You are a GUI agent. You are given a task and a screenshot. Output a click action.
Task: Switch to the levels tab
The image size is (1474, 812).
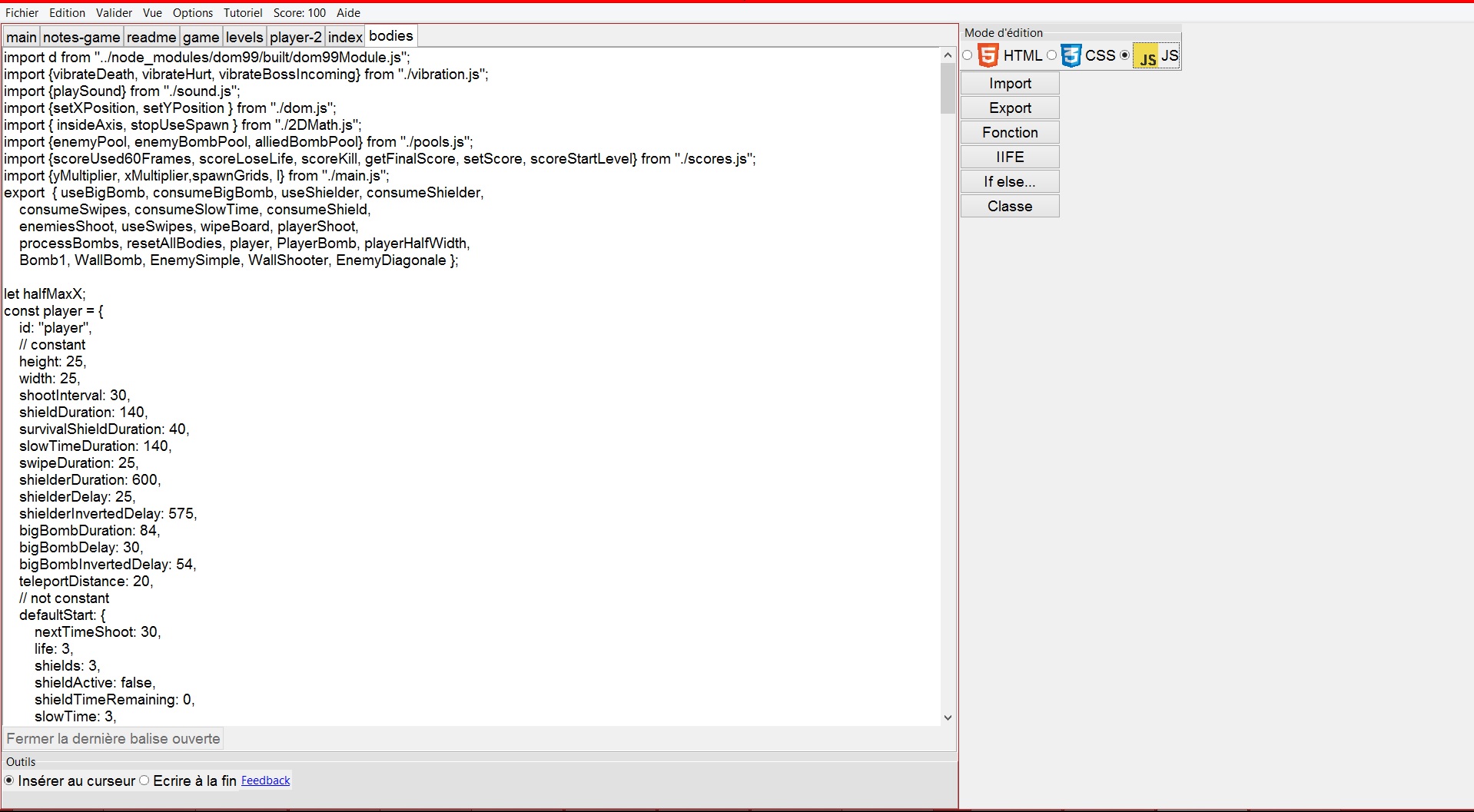click(244, 37)
